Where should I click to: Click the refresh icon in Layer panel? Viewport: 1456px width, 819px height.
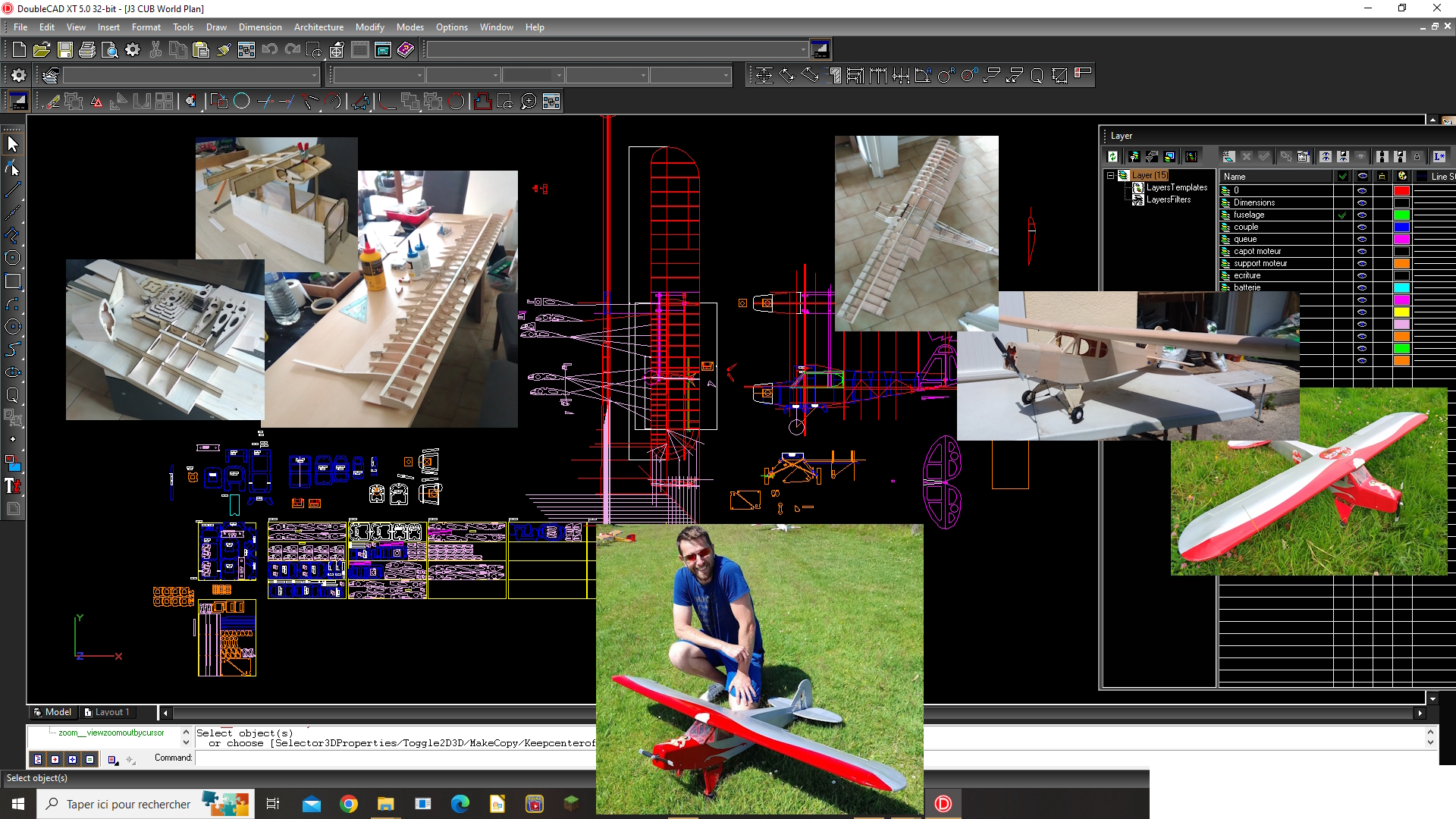point(1112,157)
